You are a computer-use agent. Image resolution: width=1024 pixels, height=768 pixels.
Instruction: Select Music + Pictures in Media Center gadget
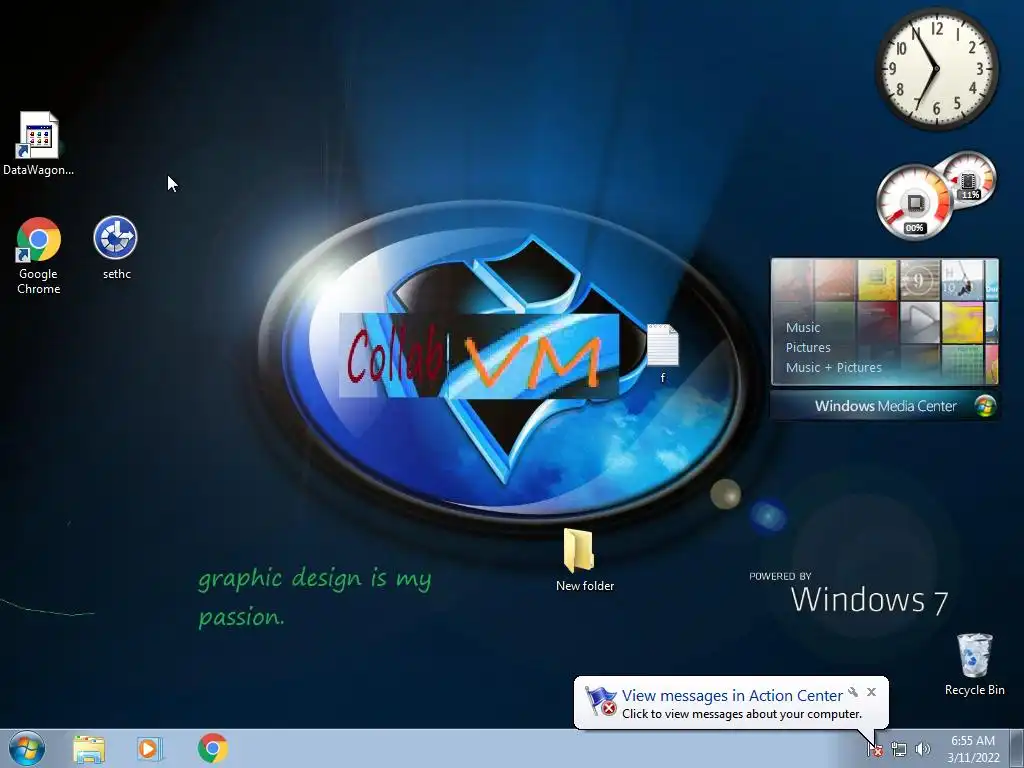click(833, 367)
